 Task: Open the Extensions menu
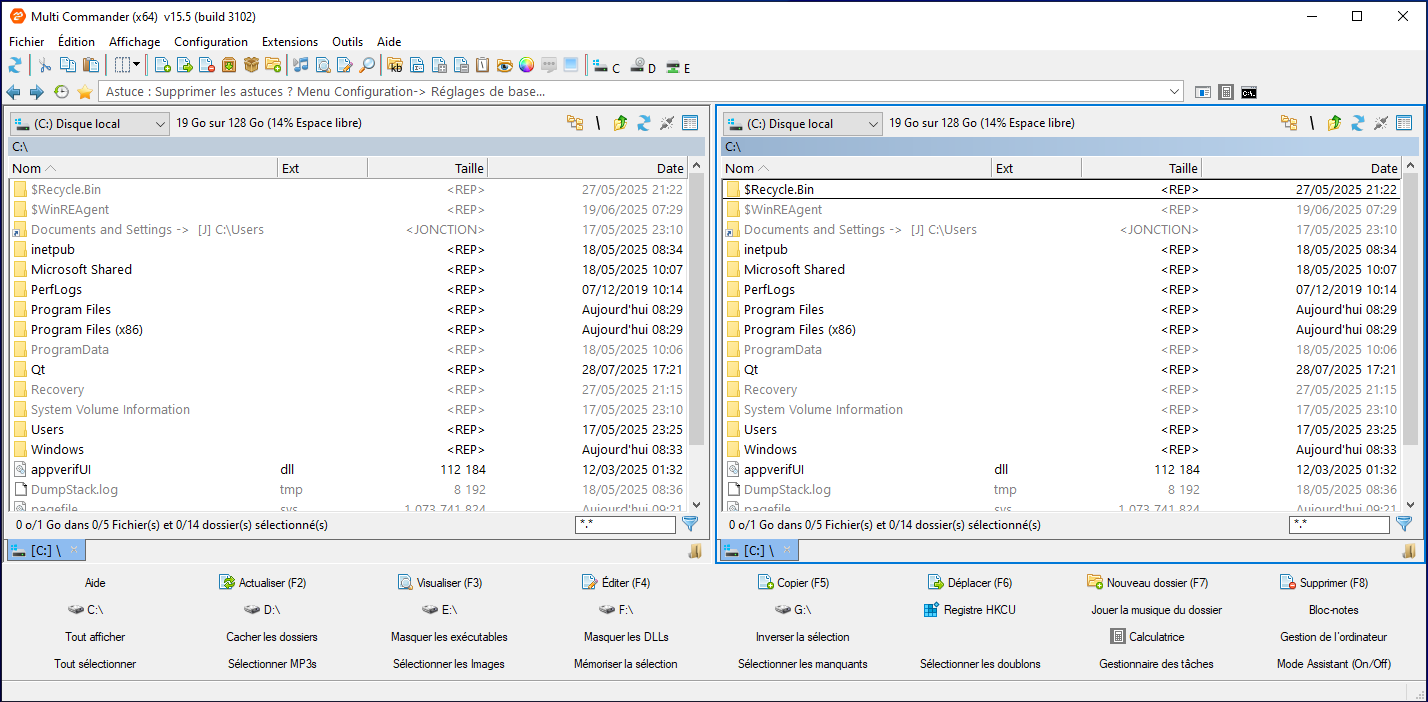tap(289, 42)
